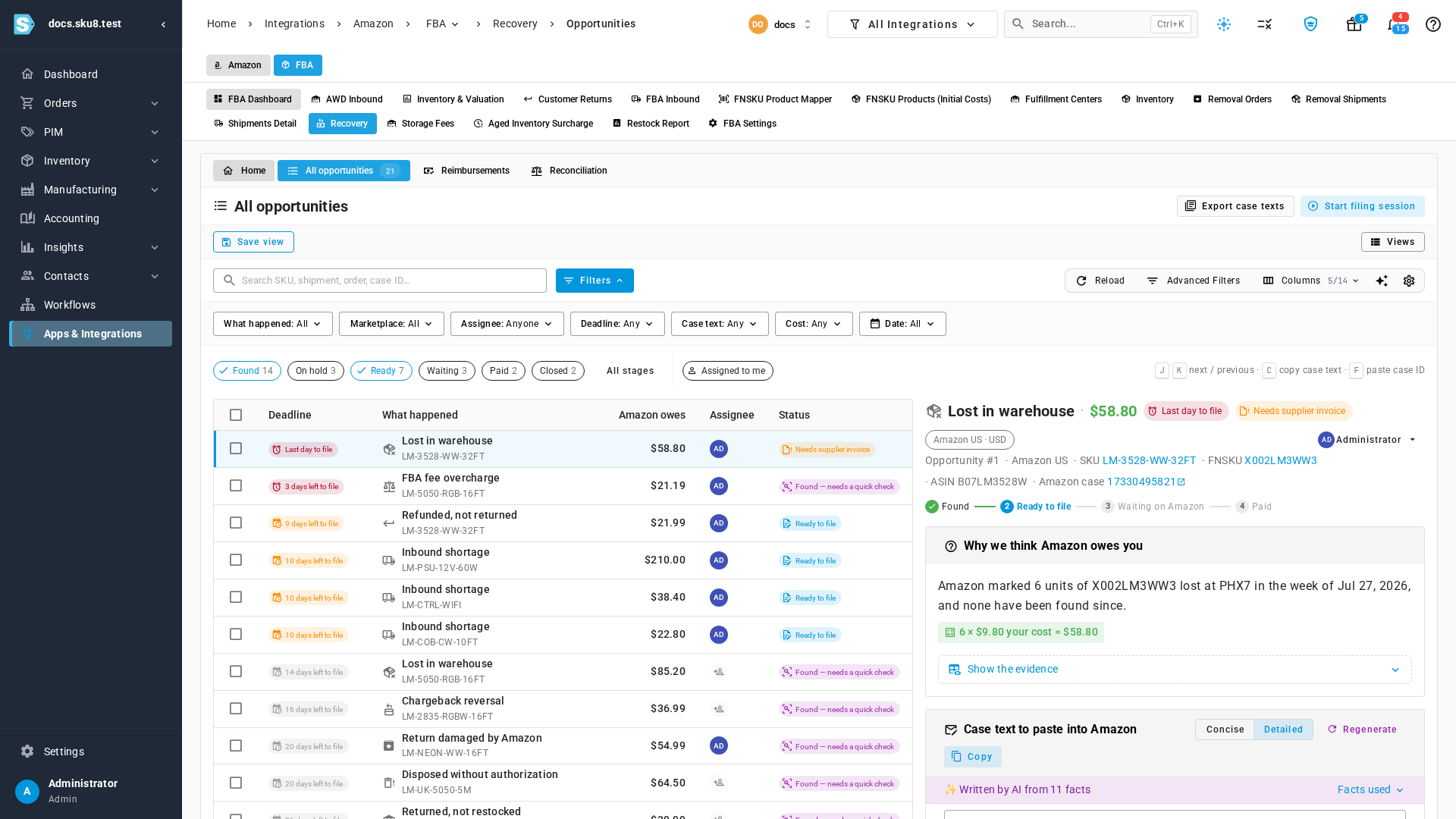The height and width of the screenshot is (819, 1456).
Task: Open table settings gear icon
Action: point(1409,281)
